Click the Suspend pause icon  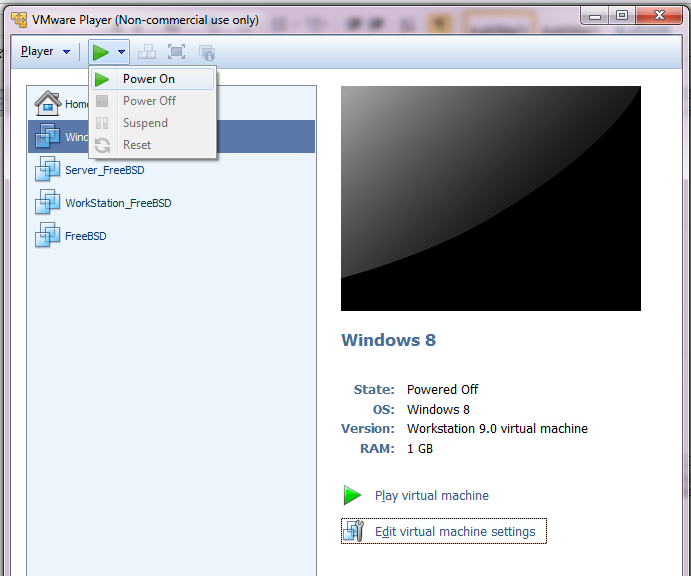pyautogui.click(x=102, y=123)
